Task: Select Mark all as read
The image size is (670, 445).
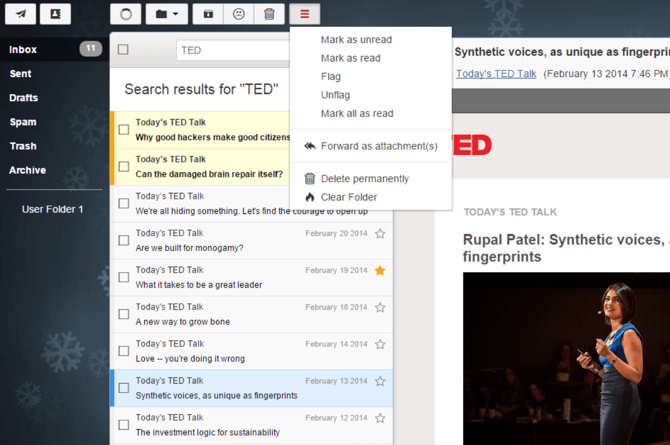Action: coord(357,113)
